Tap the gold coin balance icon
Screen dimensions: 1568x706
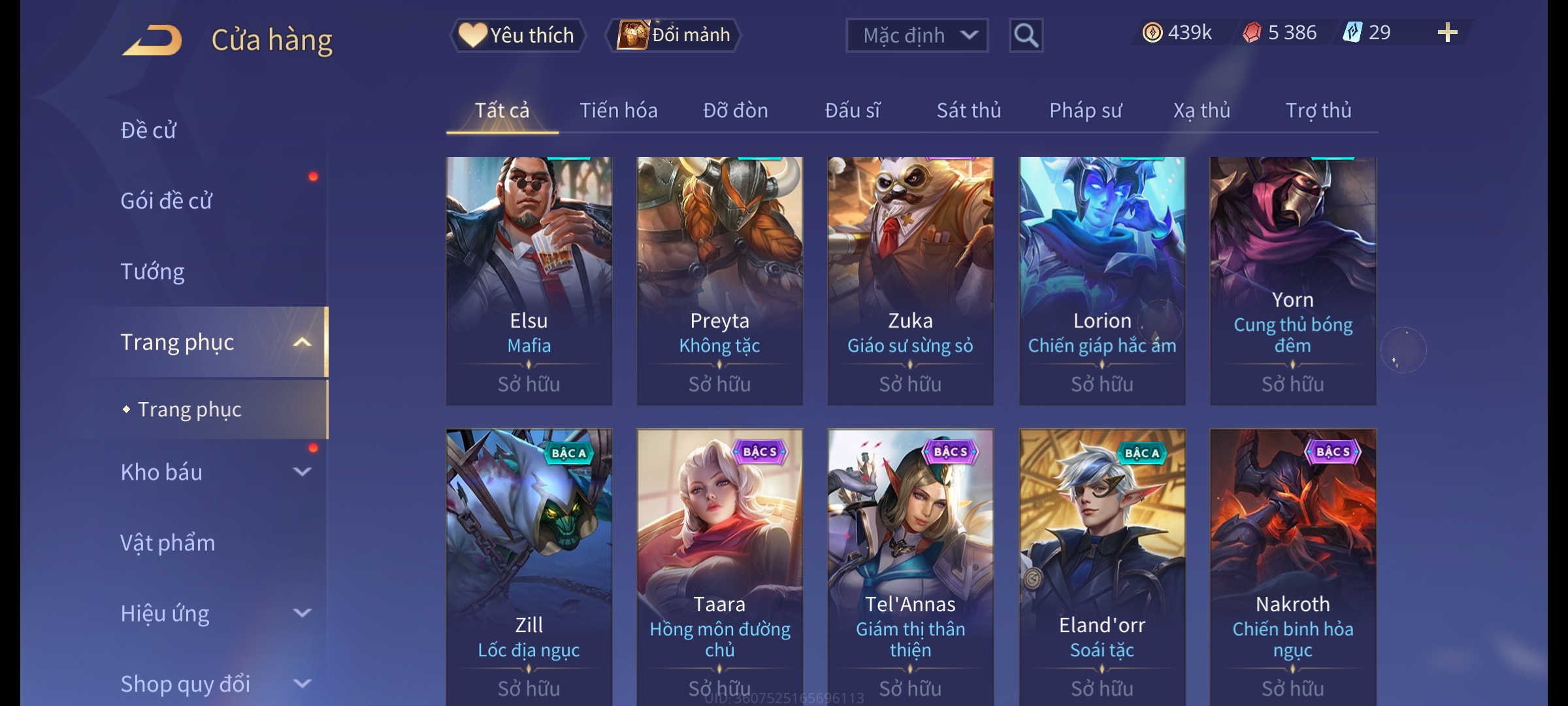[1152, 33]
